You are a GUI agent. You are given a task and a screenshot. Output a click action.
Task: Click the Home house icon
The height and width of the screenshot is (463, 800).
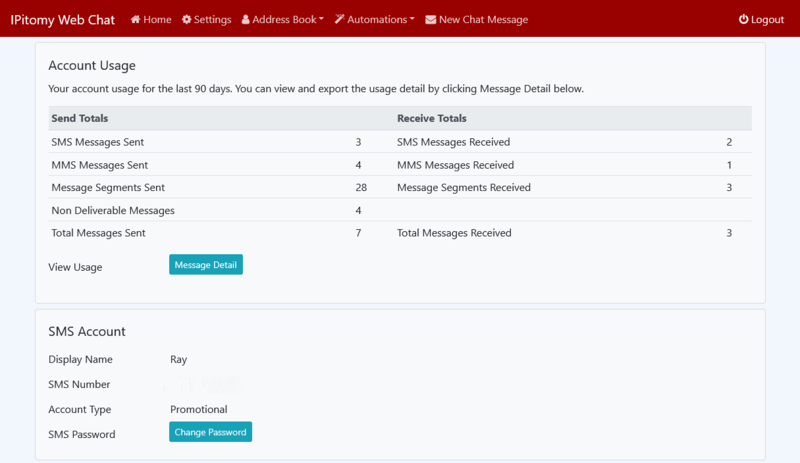(135, 20)
